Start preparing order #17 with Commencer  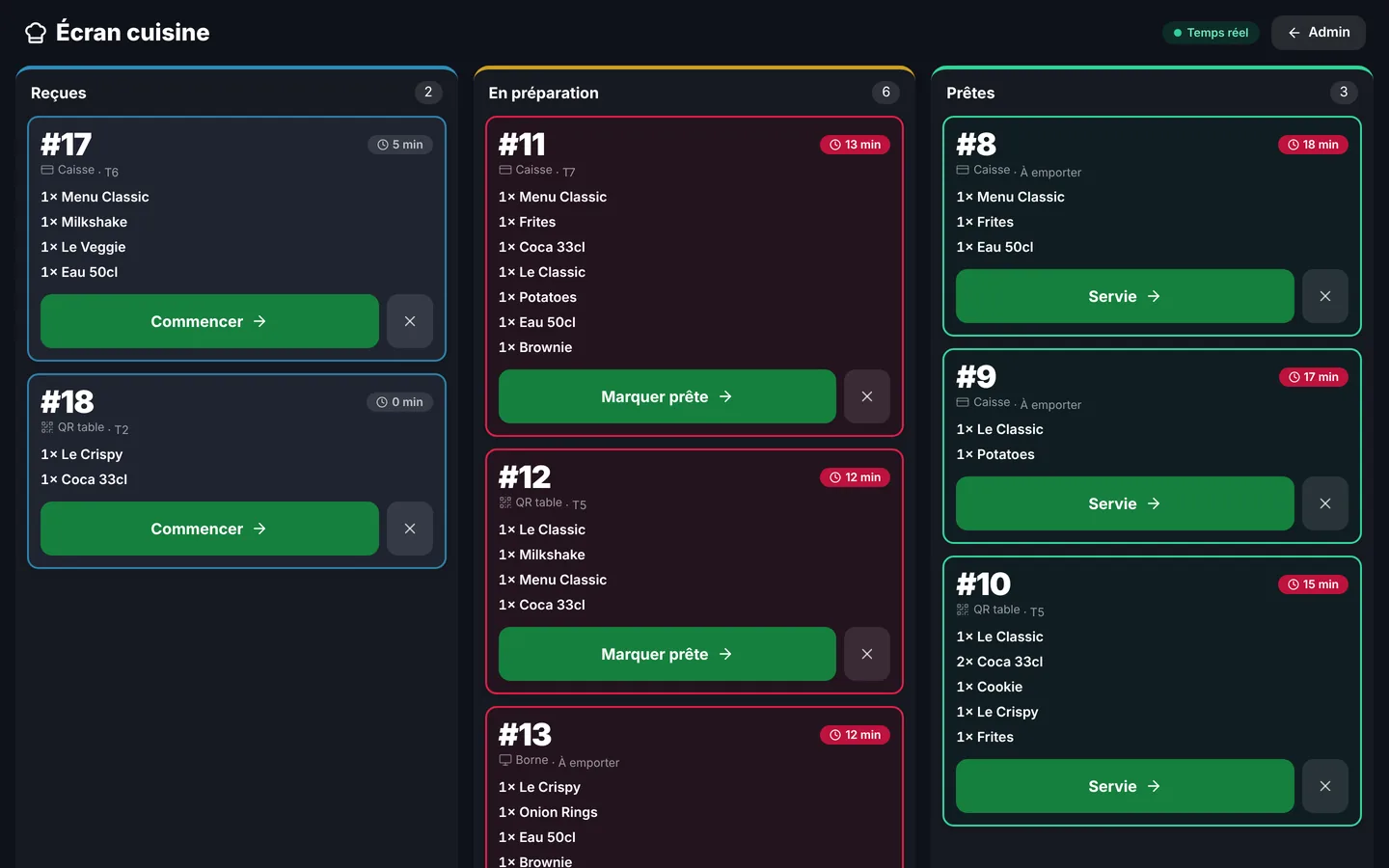[x=209, y=321]
